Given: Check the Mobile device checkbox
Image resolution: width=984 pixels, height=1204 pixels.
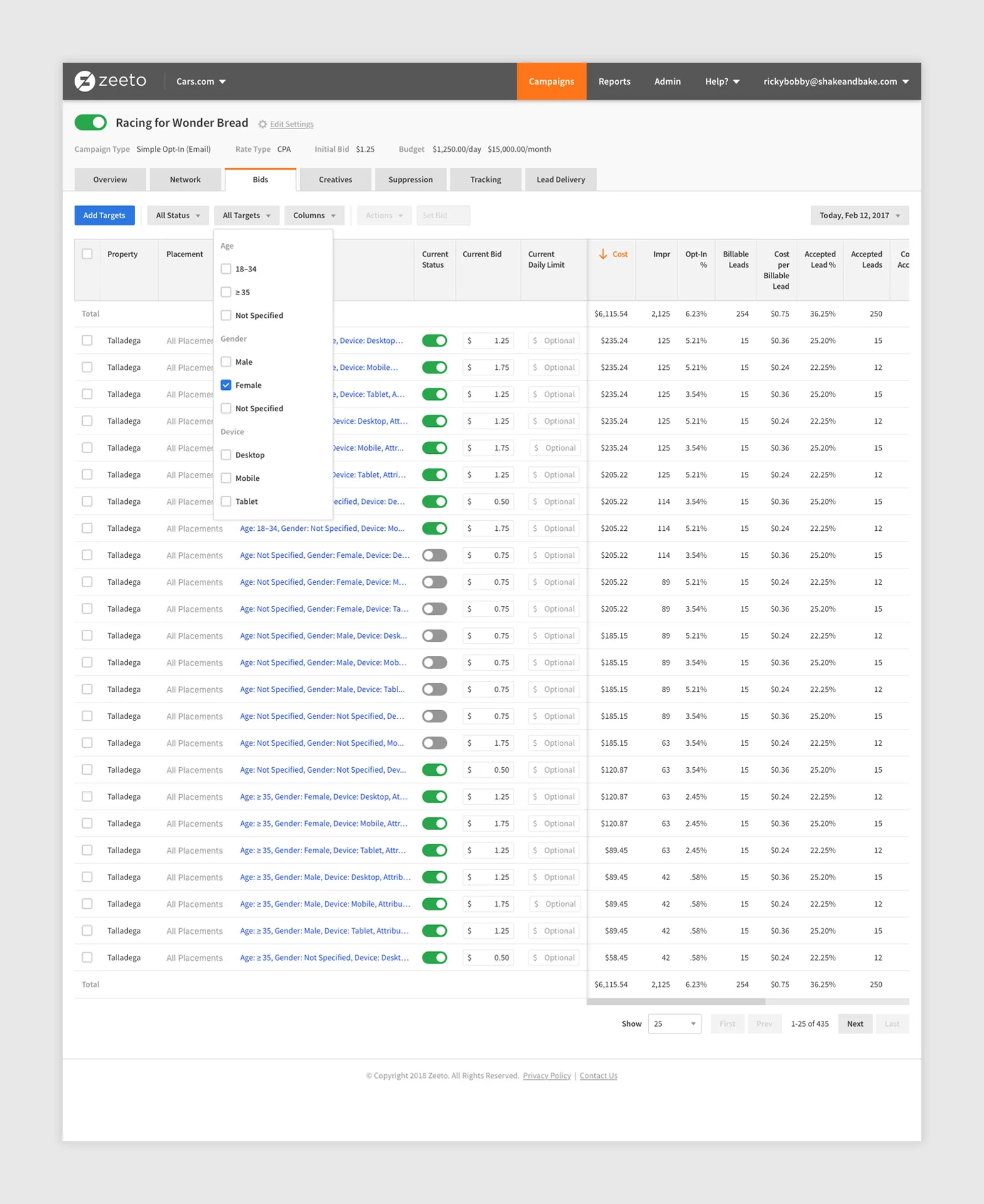Looking at the screenshot, I should coord(226,478).
